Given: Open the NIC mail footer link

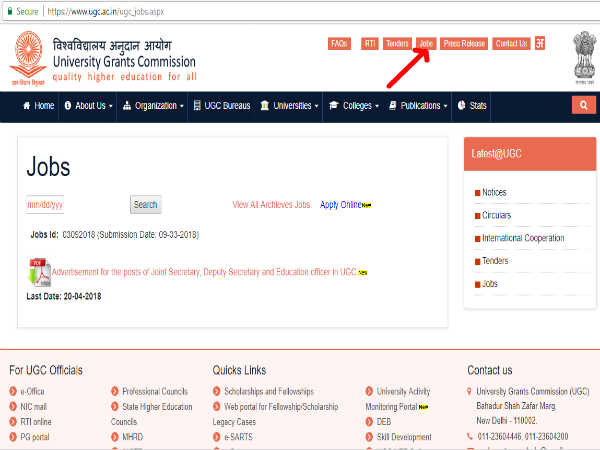Looking at the screenshot, I should (x=34, y=406).
